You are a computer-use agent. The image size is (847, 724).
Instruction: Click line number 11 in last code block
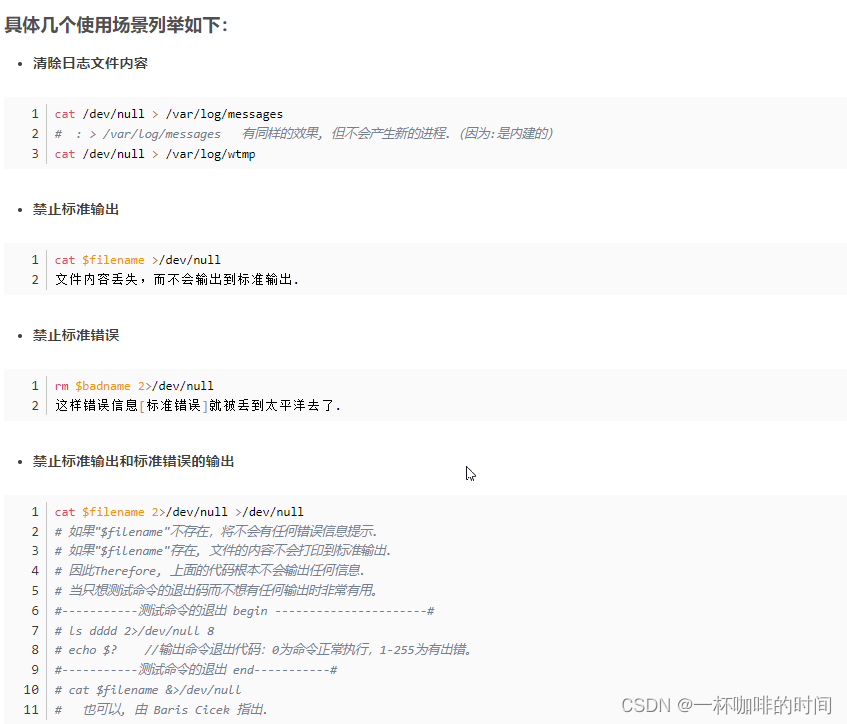tap(32, 709)
